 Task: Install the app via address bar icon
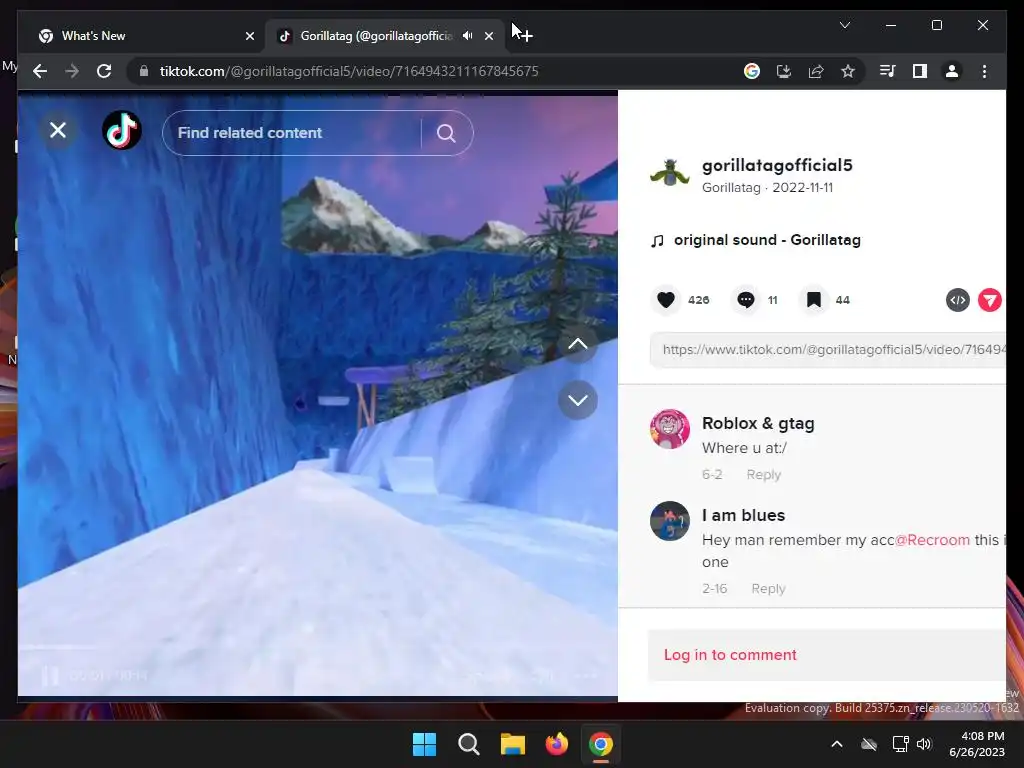pos(784,71)
